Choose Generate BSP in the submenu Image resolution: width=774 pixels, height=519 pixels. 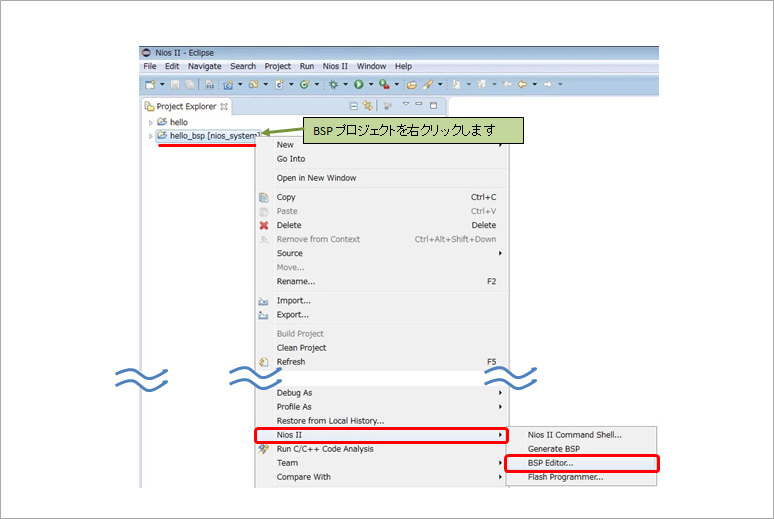pyautogui.click(x=553, y=449)
